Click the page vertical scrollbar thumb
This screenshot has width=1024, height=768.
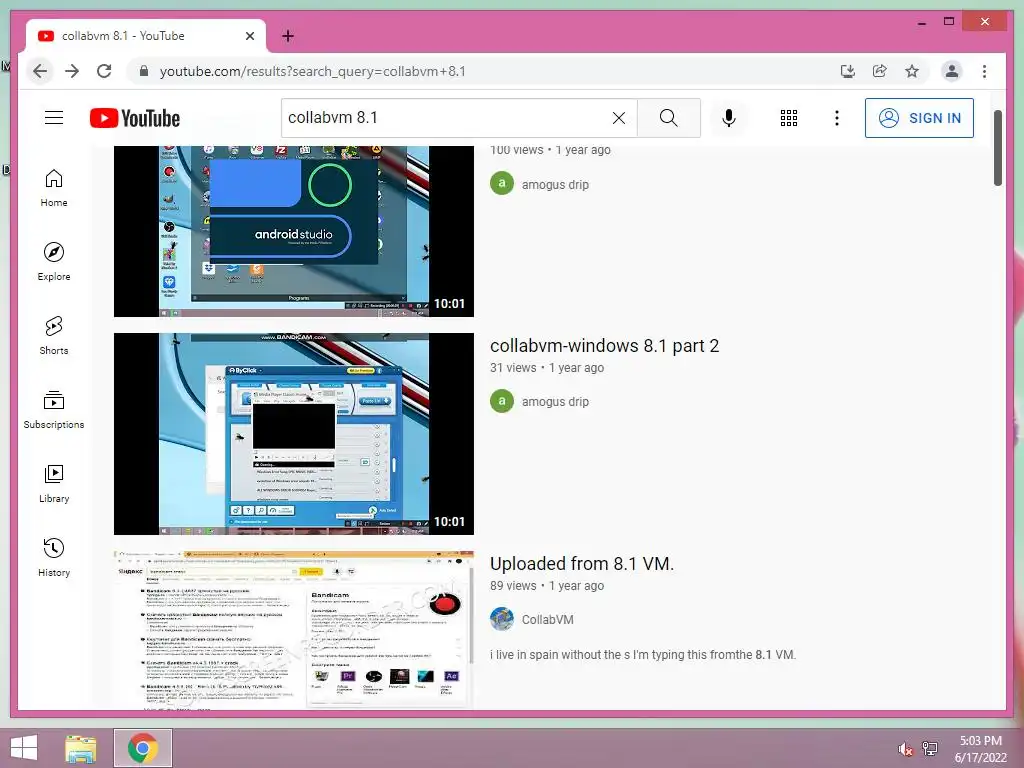[997, 148]
